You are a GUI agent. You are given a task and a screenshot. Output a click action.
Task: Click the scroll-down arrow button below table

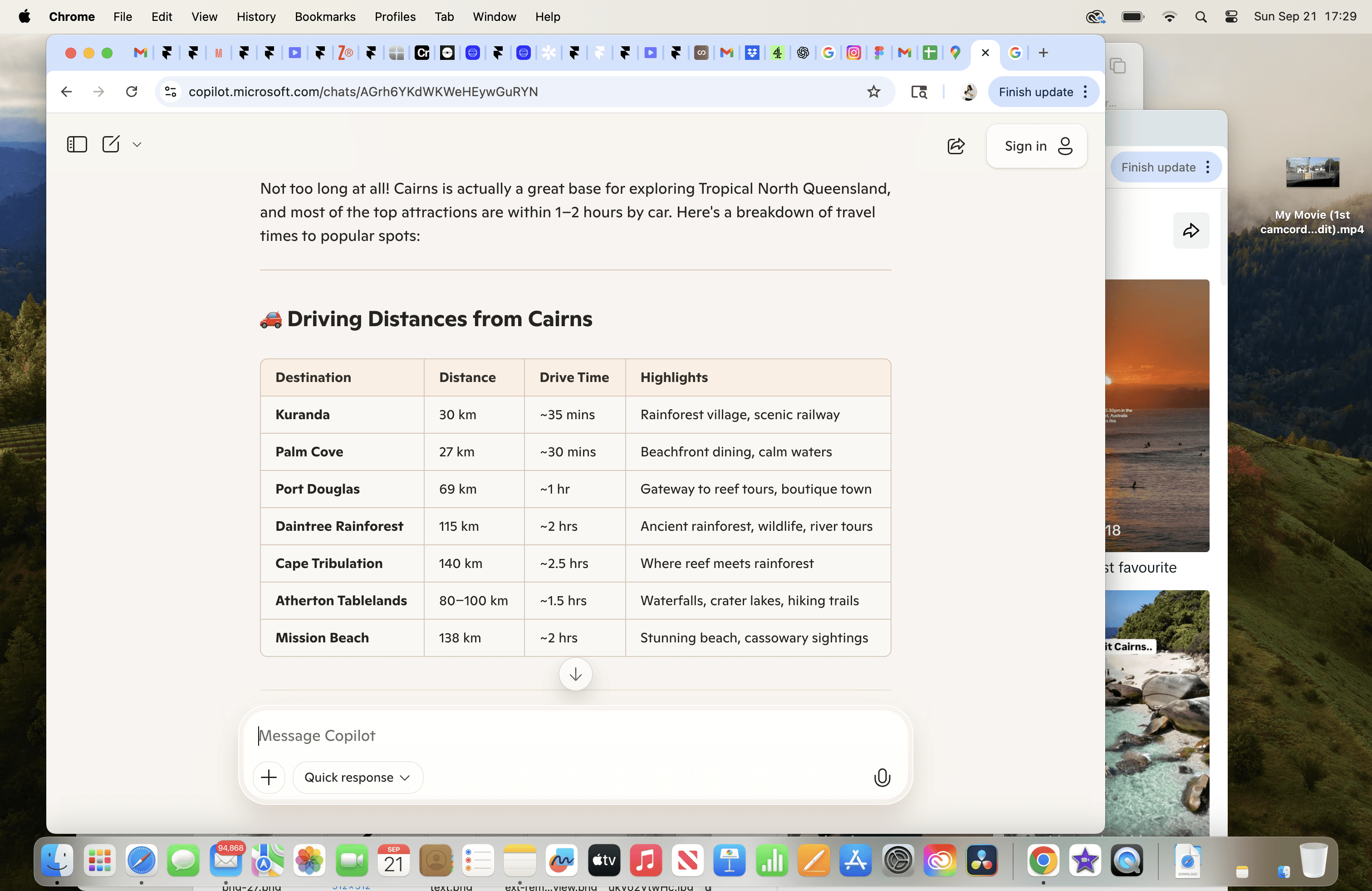pos(575,674)
